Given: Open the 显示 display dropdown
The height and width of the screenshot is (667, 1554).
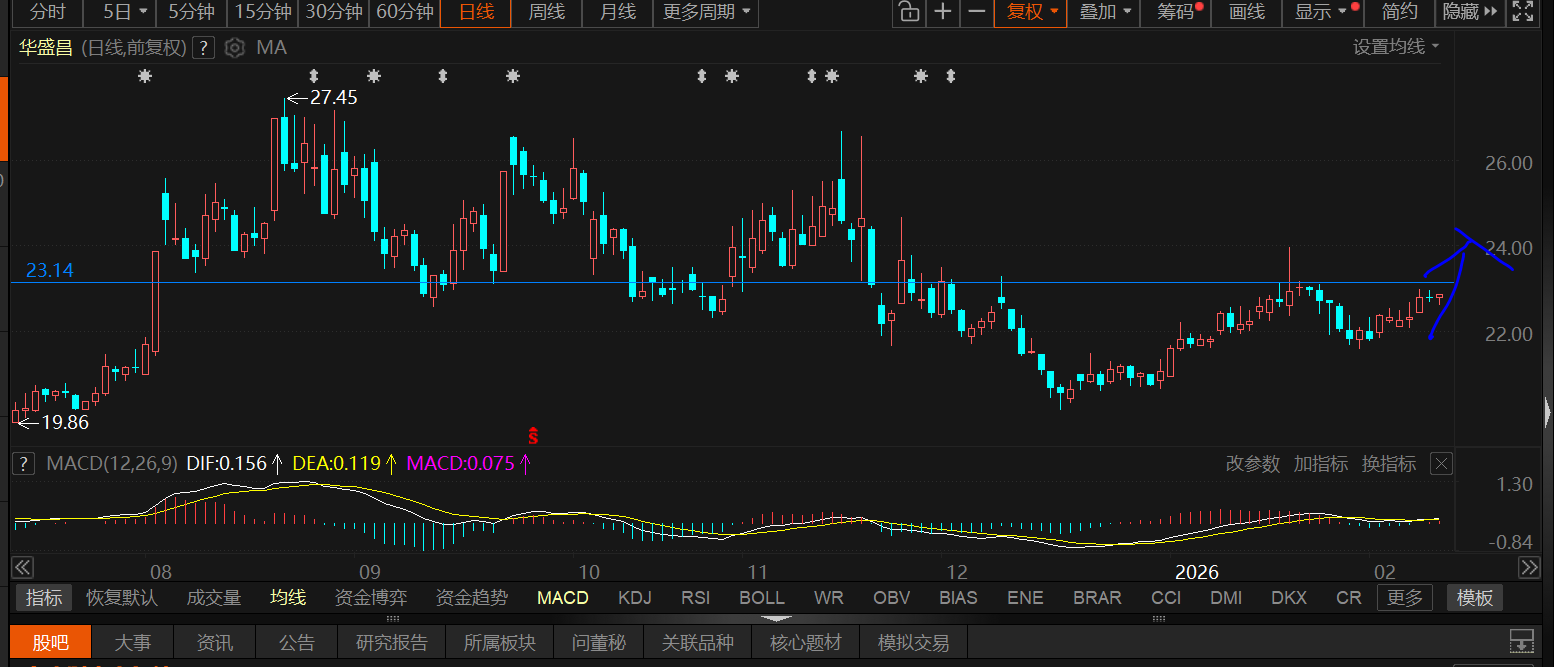Looking at the screenshot, I should (x=1322, y=12).
